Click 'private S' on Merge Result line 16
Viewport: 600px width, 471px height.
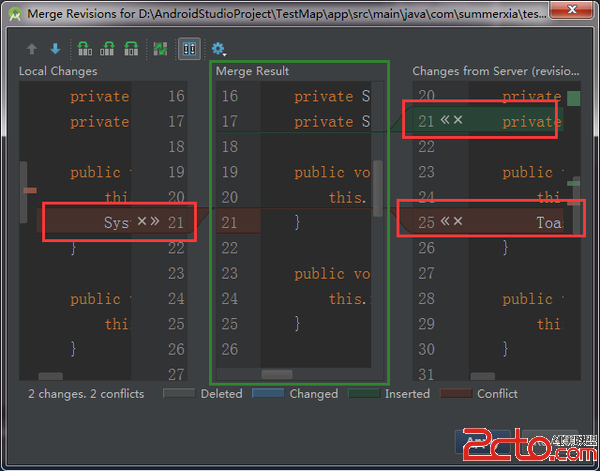[x=332, y=96]
